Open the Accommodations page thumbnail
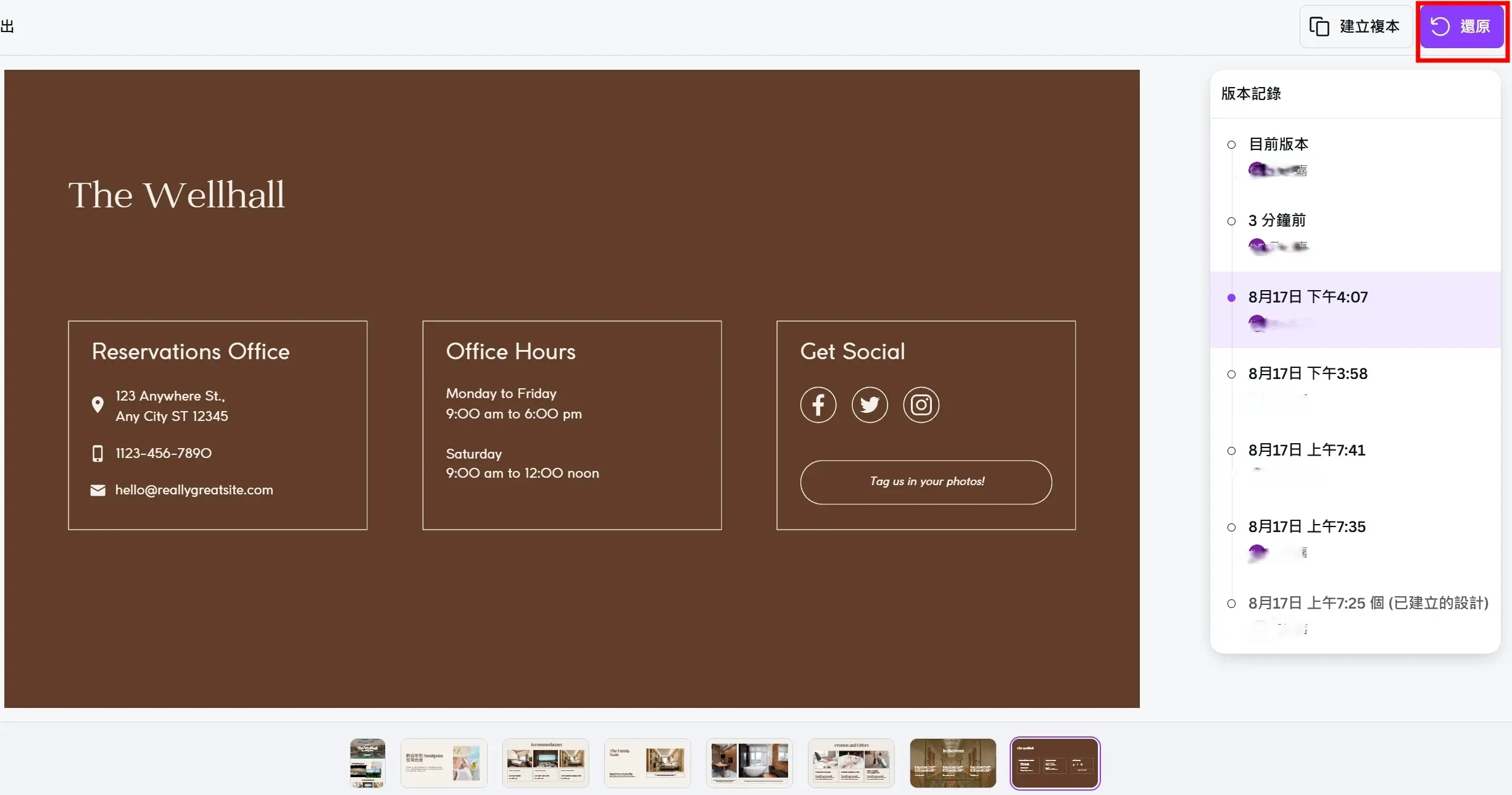The width and height of the screenshot is (1512, 795). tap(546, 763)
